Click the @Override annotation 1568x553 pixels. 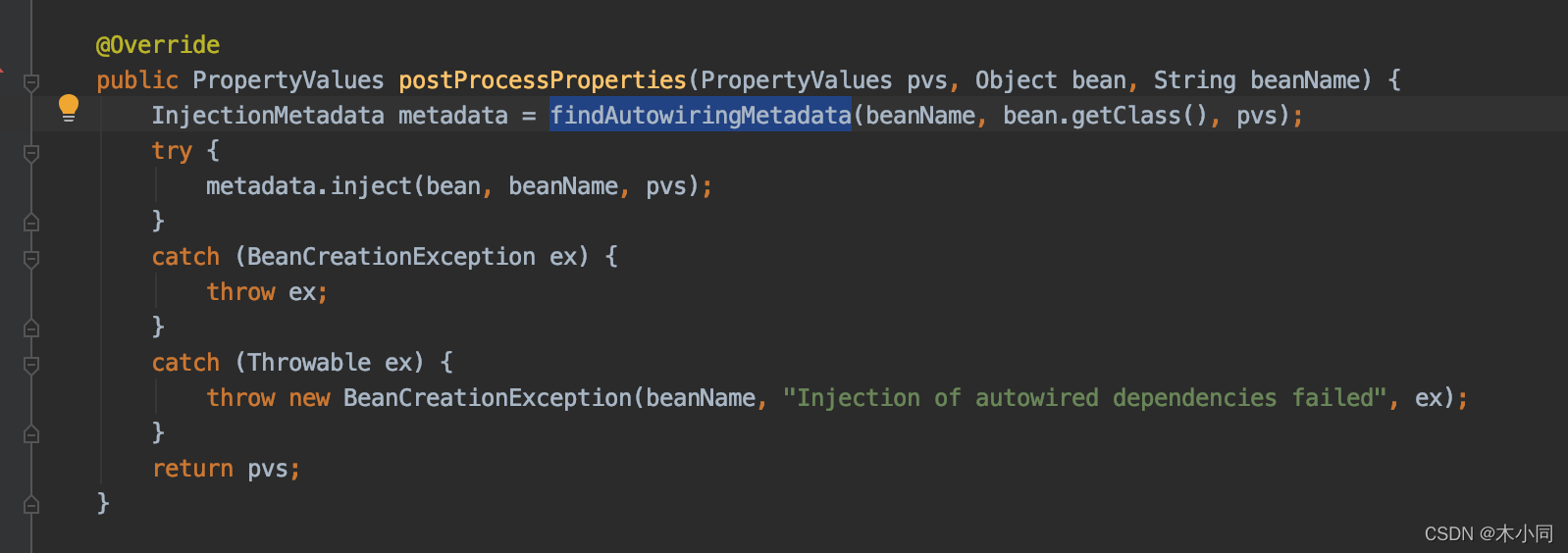pyautogui.click(x=158, y=45)
